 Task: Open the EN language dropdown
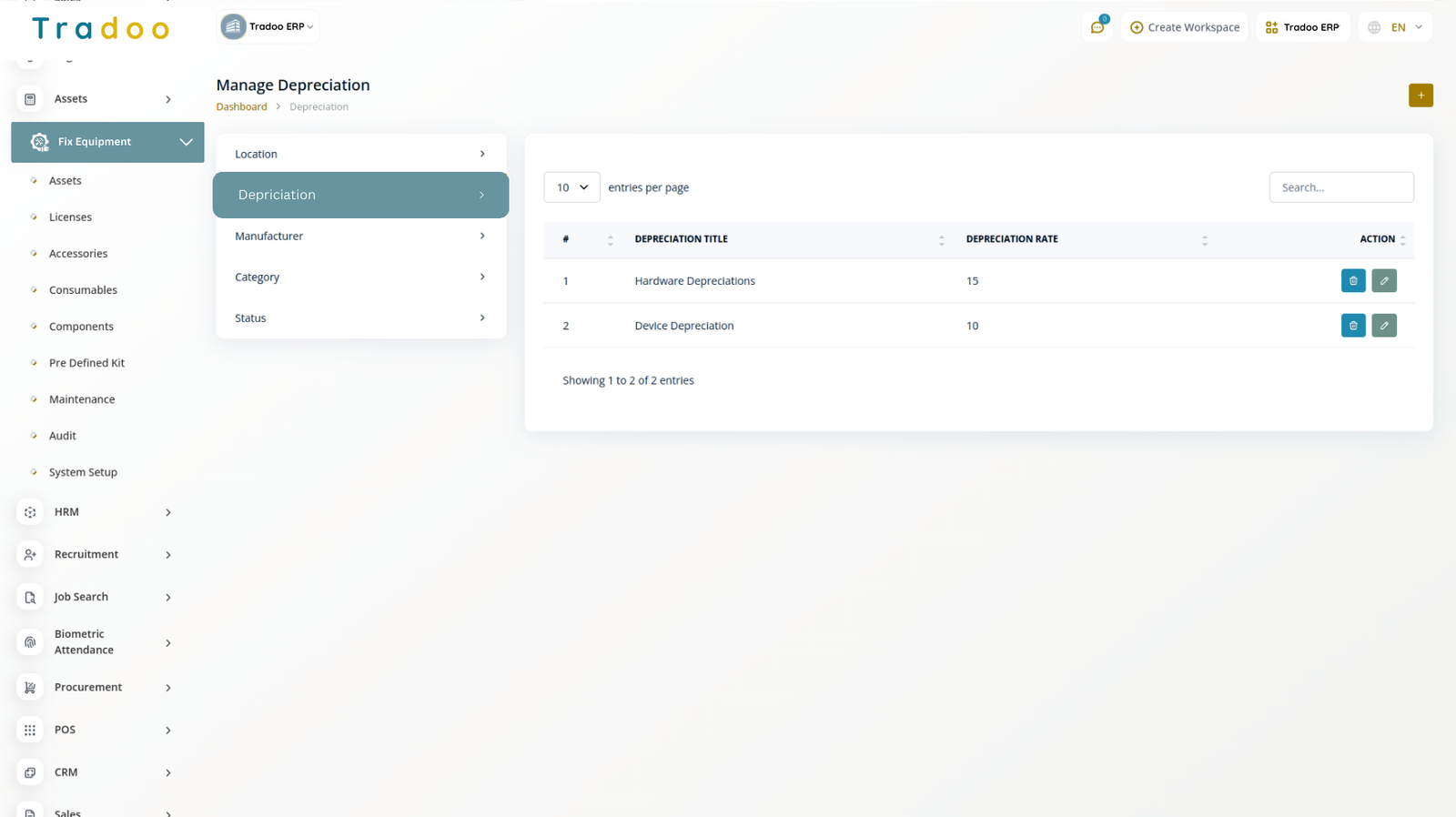(1396, 27)
